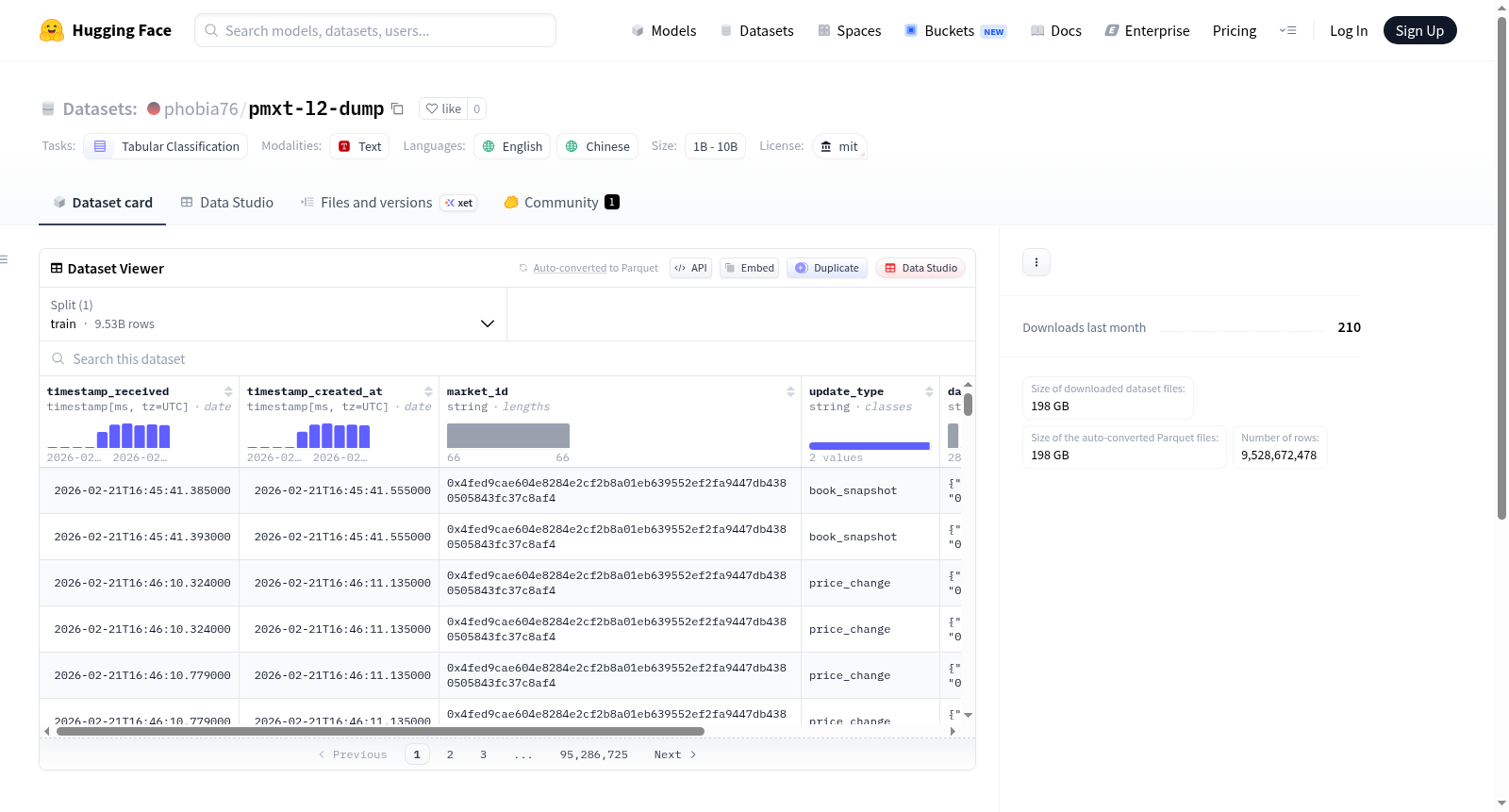This screenshot has width=1509, height=812.
Task: Click the Hugging Face logo icon
Action: pyautogui.click(x=52, y=30)
